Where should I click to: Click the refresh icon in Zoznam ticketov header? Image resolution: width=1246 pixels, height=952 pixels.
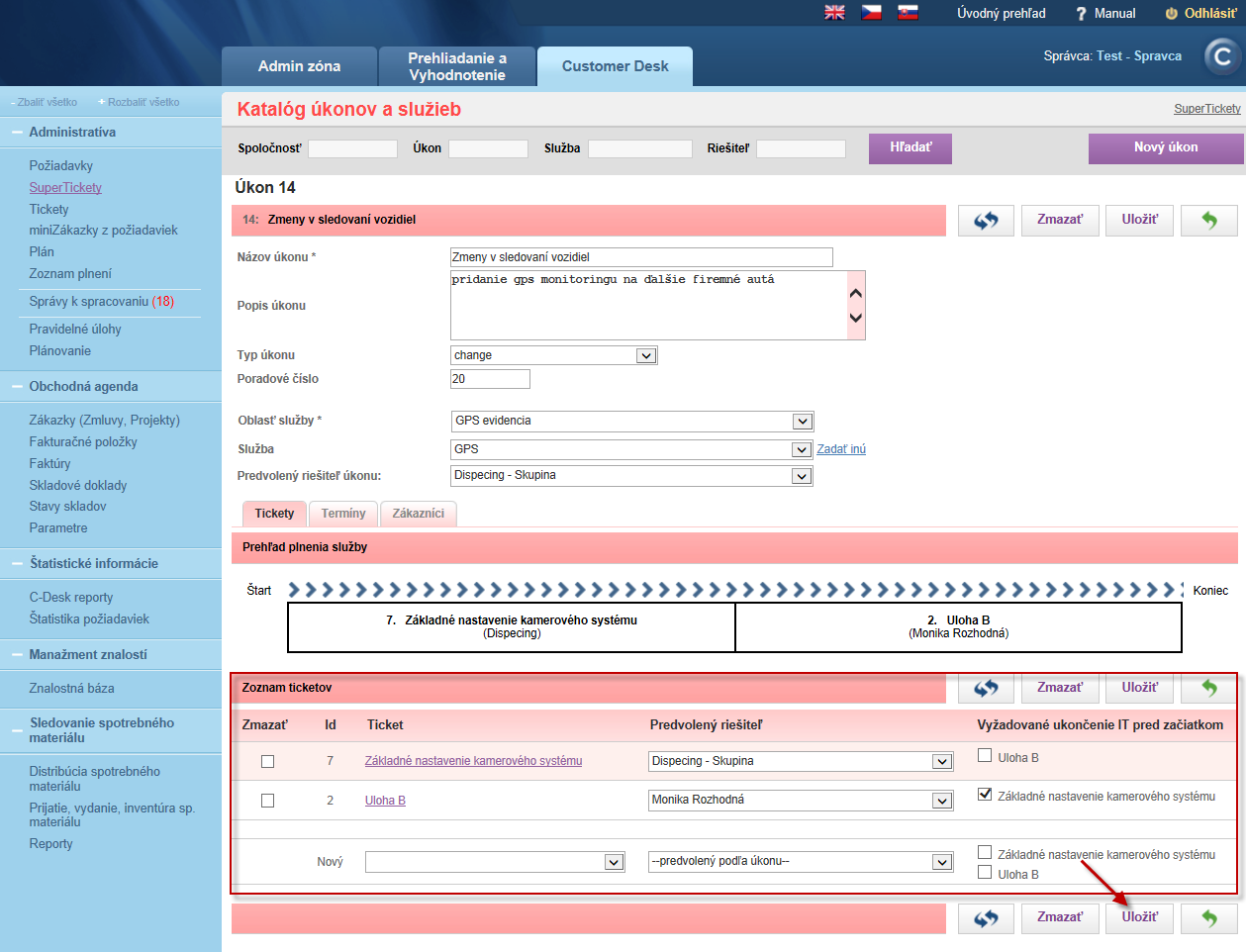[986, 688]
